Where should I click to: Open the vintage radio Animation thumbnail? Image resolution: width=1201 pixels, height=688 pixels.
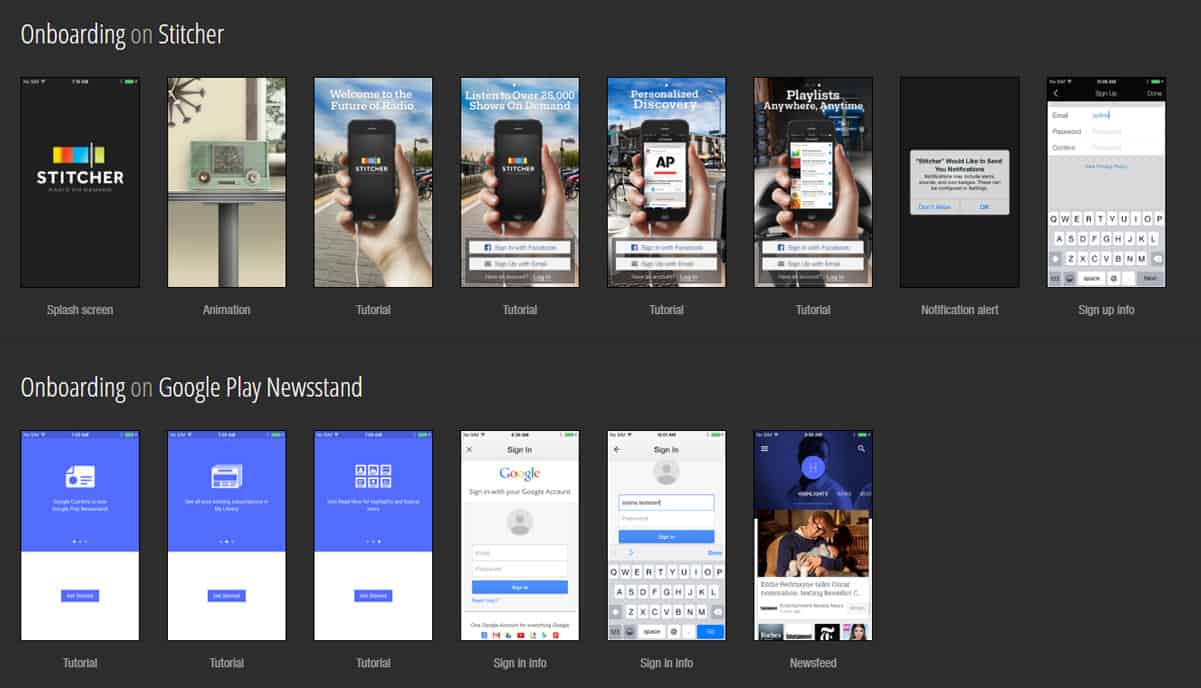coord(227,182)
